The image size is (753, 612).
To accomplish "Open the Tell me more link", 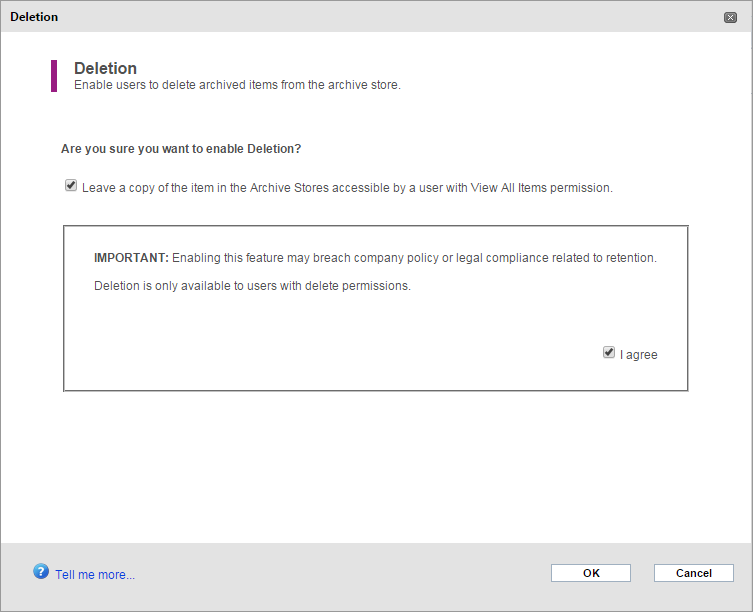I will coord(95,575).
